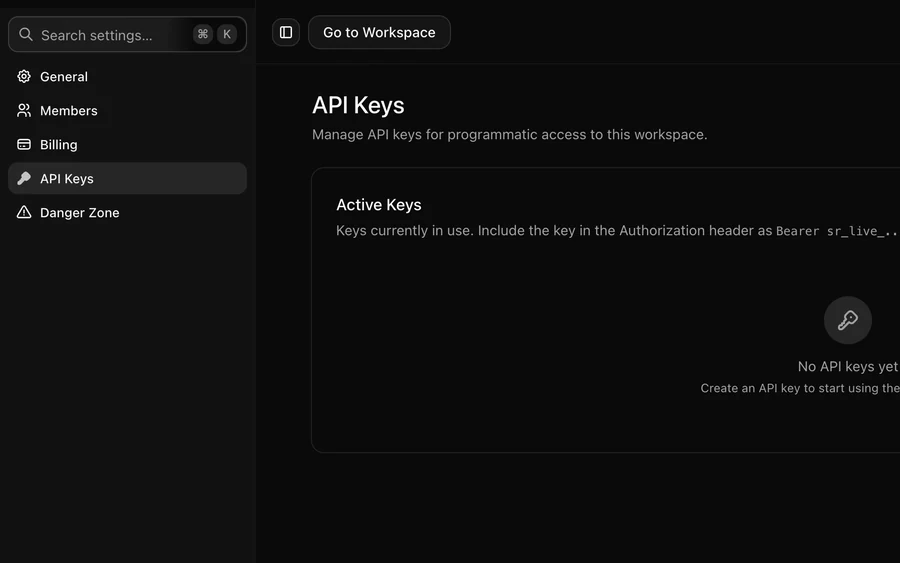This screenshot has height=563, width=900.
Task: Click the 'No API keys yet' message
Action: (848, 367)
